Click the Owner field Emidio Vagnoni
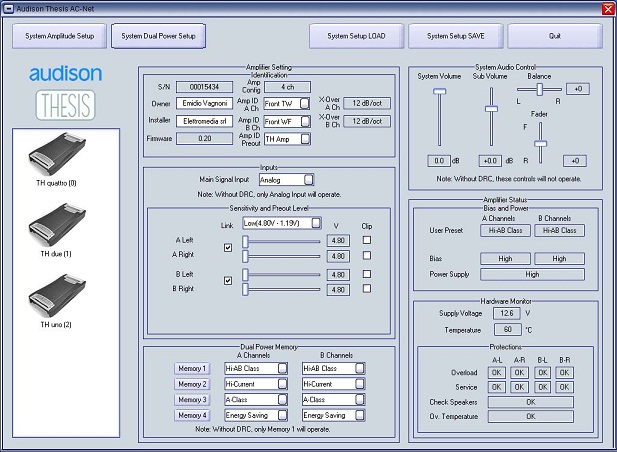 point(205,103)
